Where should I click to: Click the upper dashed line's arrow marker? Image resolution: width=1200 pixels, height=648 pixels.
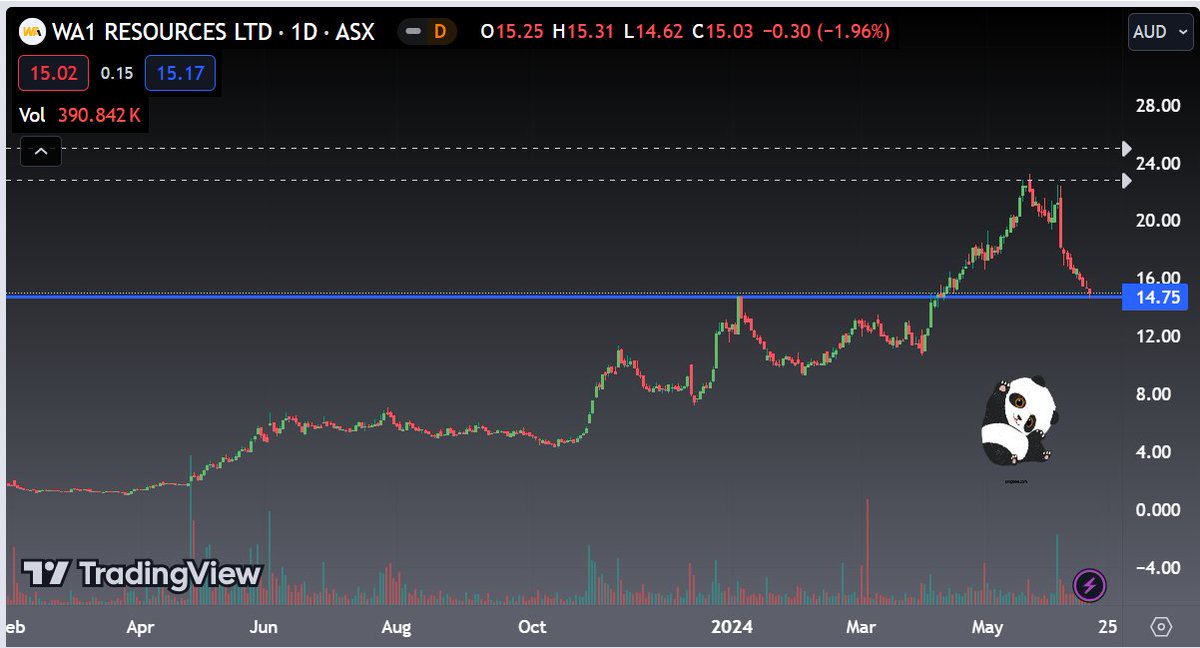pos(1127,148)
